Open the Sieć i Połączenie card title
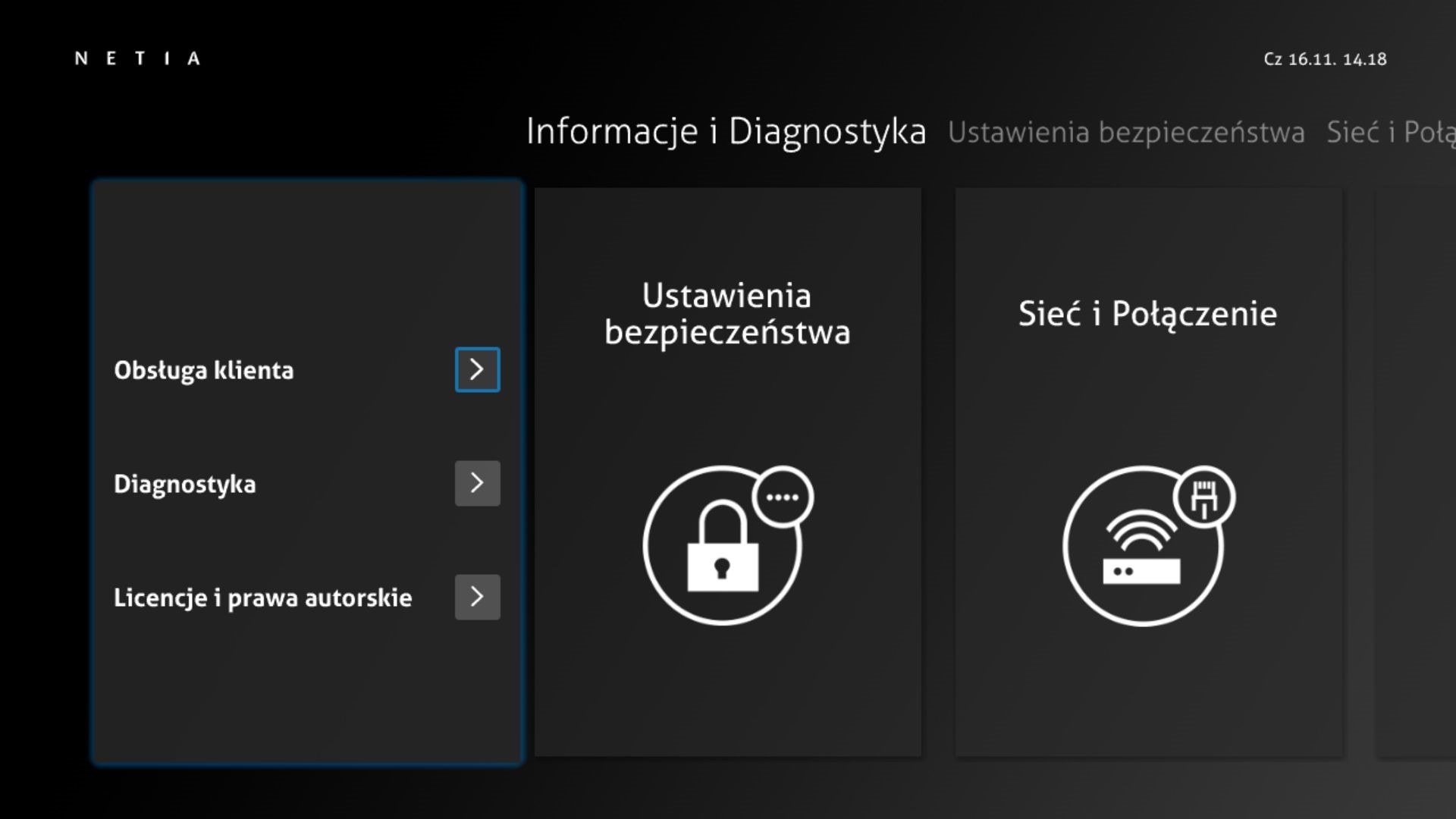The height and width of the screenshot is (819, 1456). tap(1147, 314)
